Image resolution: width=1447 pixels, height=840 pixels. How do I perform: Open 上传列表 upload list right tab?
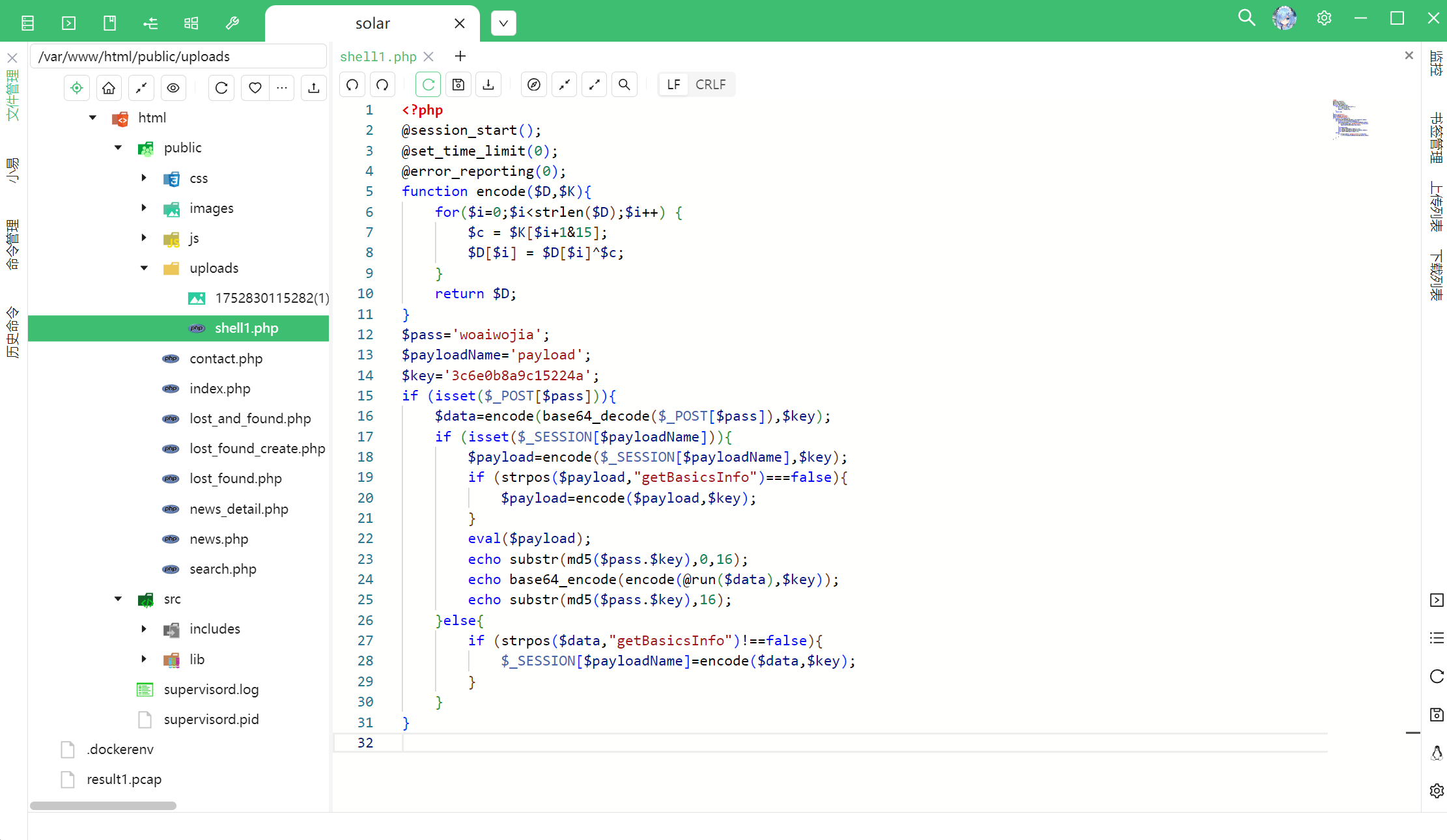[x=1436, y=206]
